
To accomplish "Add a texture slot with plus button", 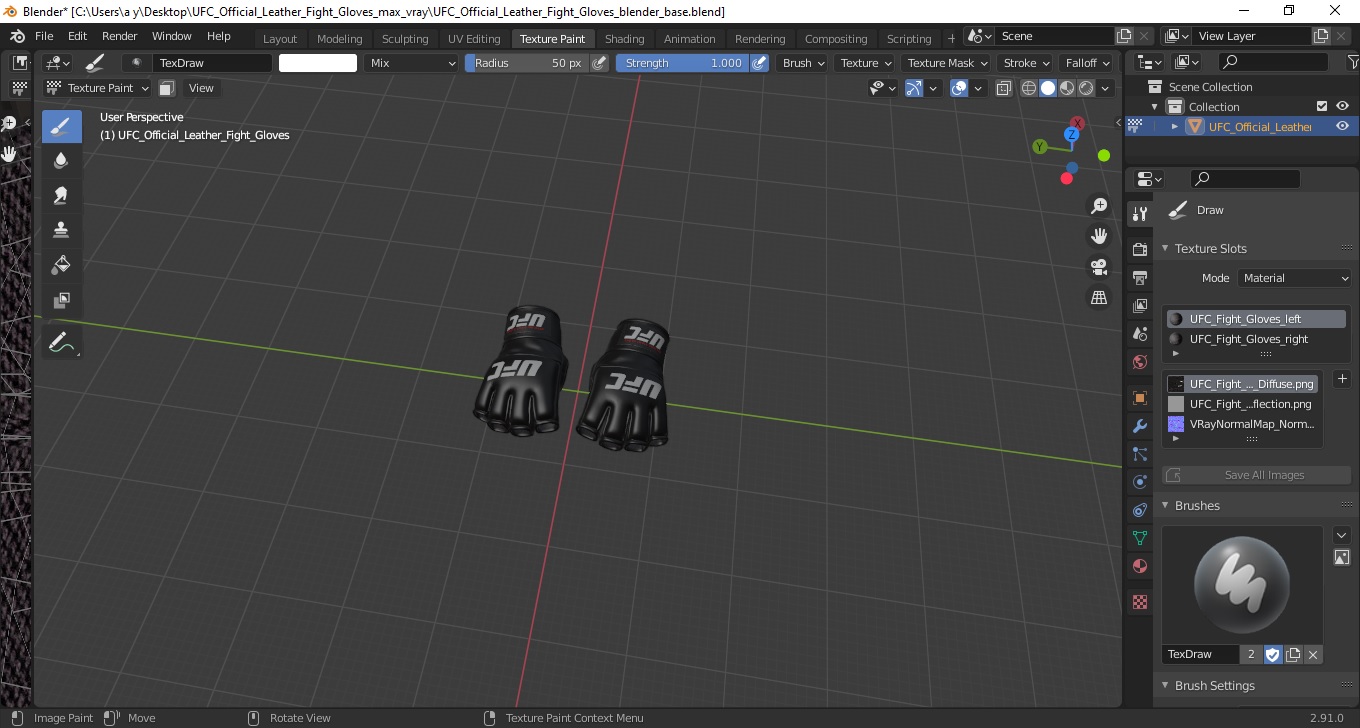I will point(1342,379).
